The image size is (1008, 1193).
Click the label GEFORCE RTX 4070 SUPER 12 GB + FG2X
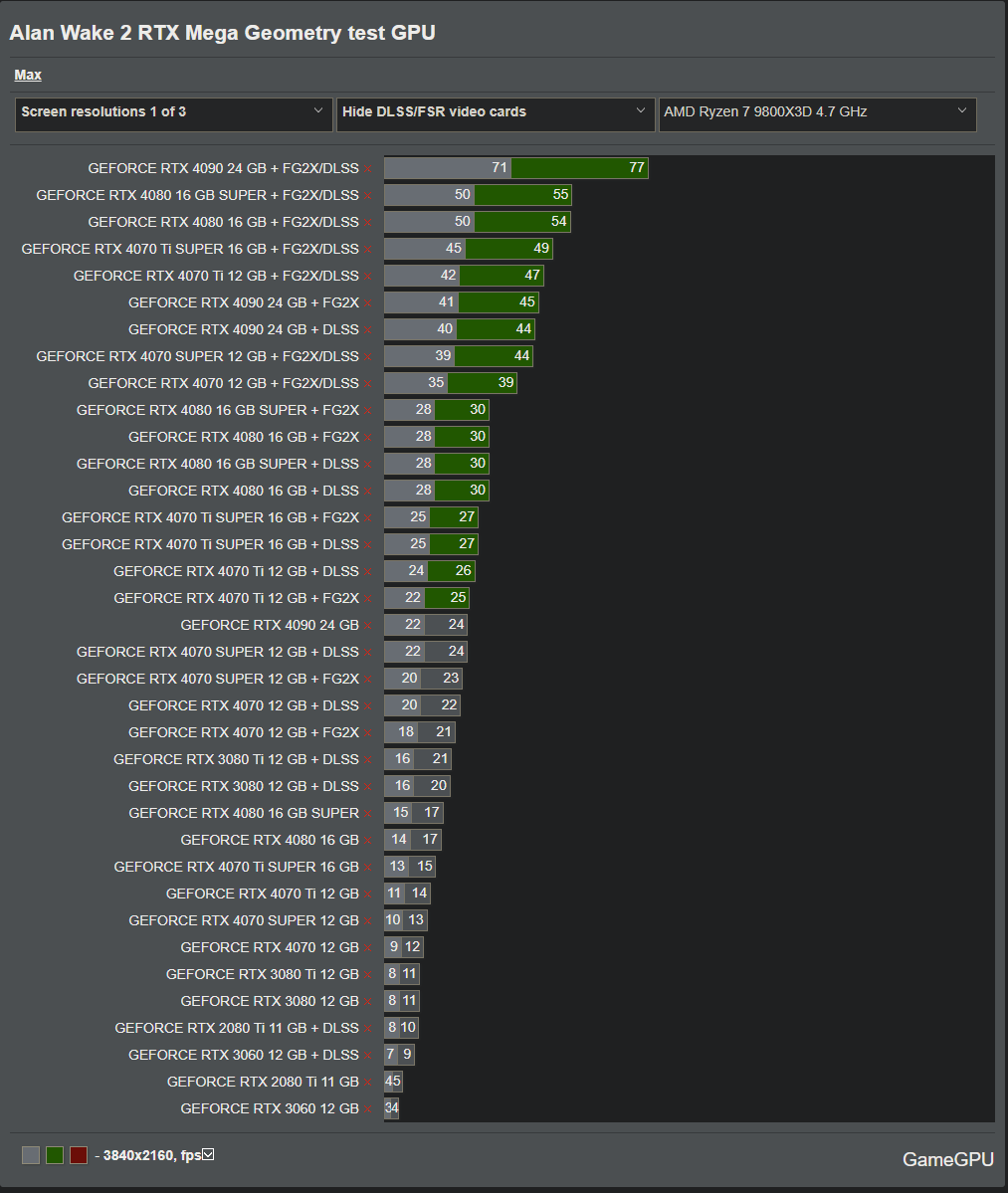tap(218, 679)
